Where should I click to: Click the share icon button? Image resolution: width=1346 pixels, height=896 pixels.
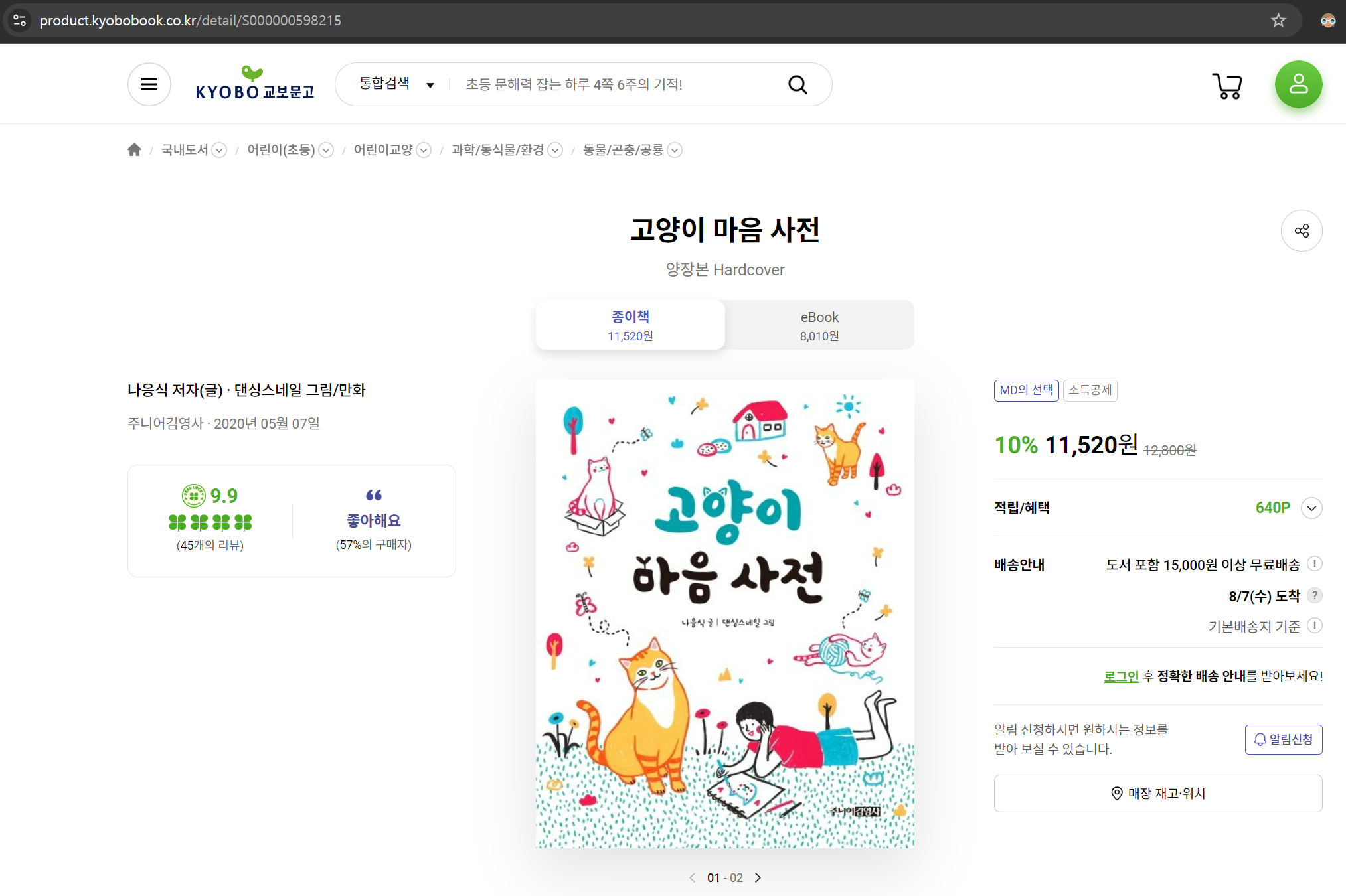1302,230
